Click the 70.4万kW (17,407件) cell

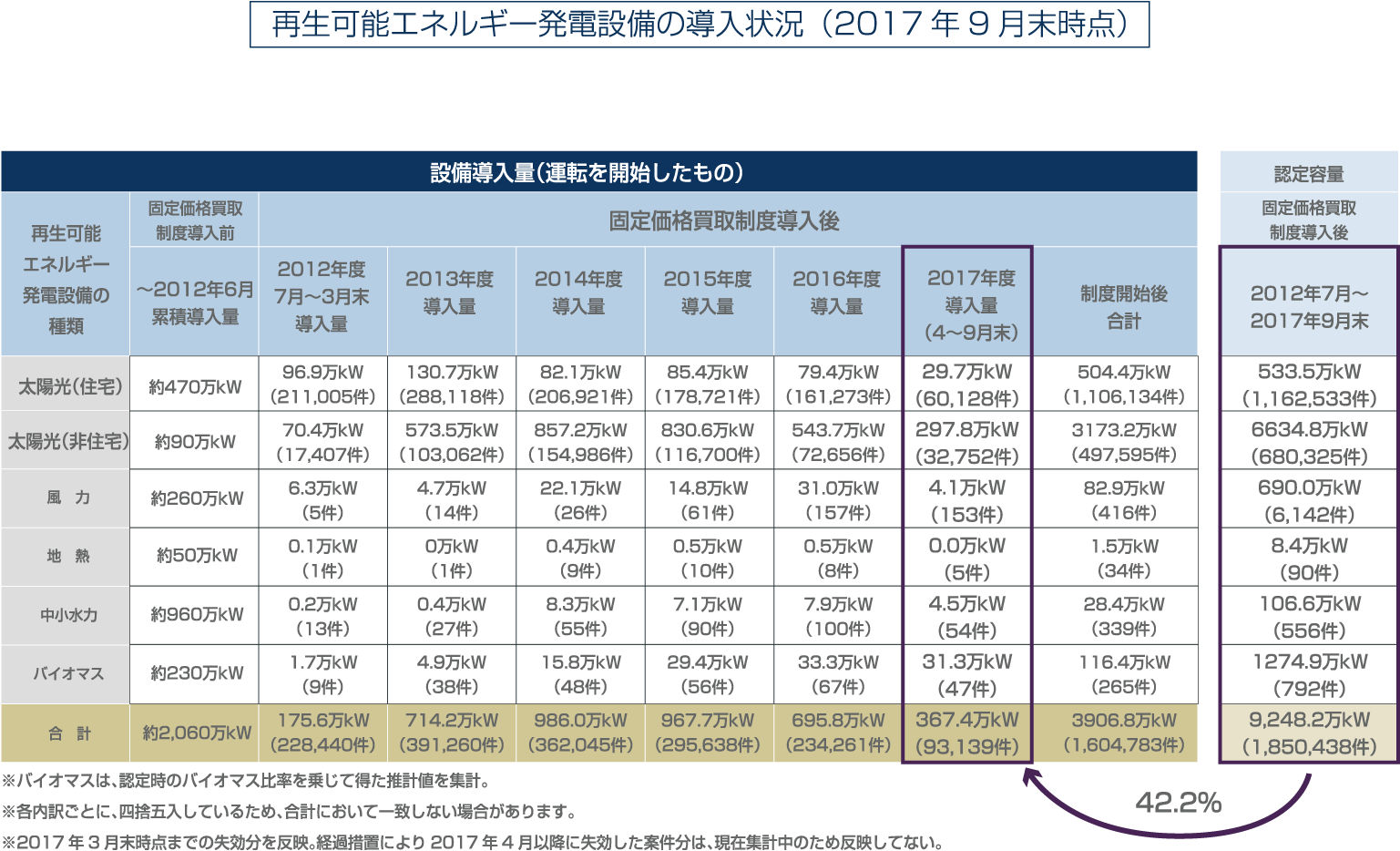322,442
